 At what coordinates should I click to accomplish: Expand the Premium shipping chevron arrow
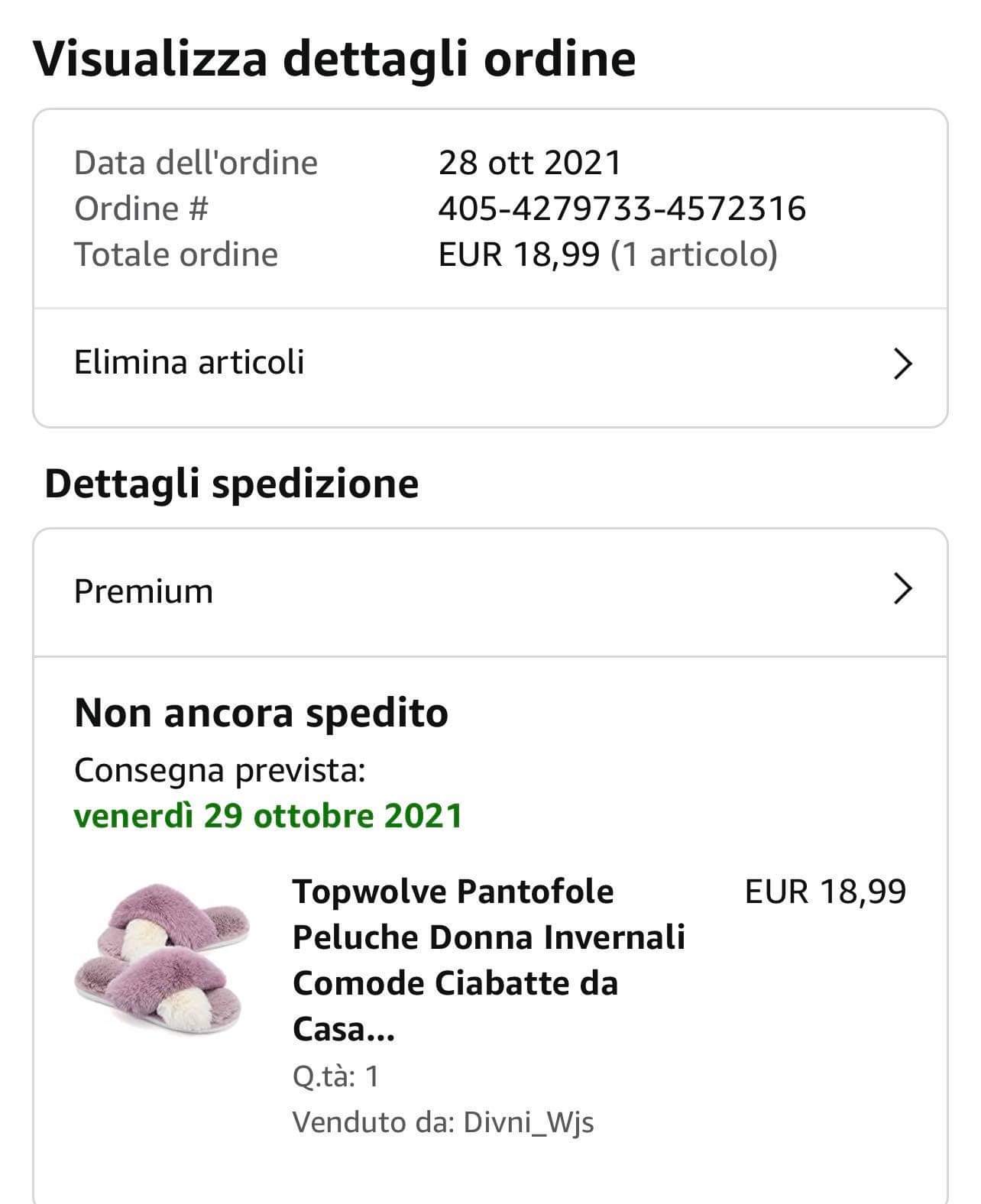pyautogui.click(x=902, y=590)
